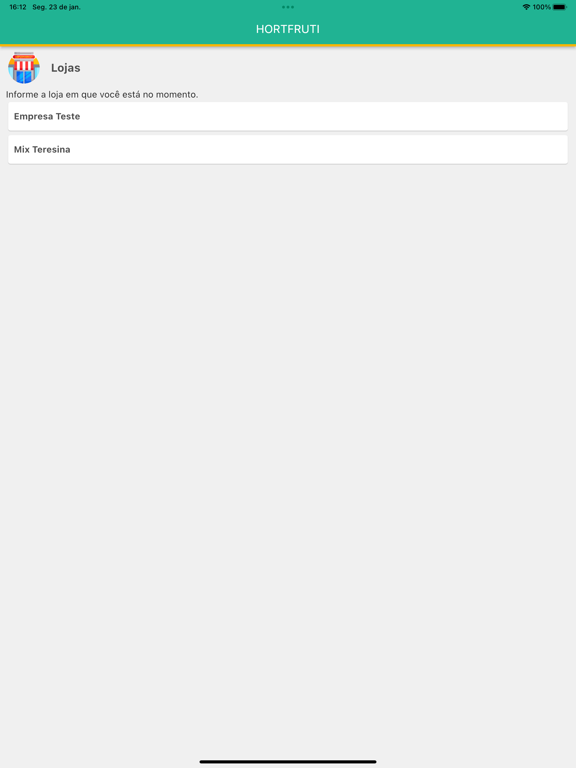Tap the 100% battery percentage label
Screen dimensions: 576x768
click(x=542, y=7)
